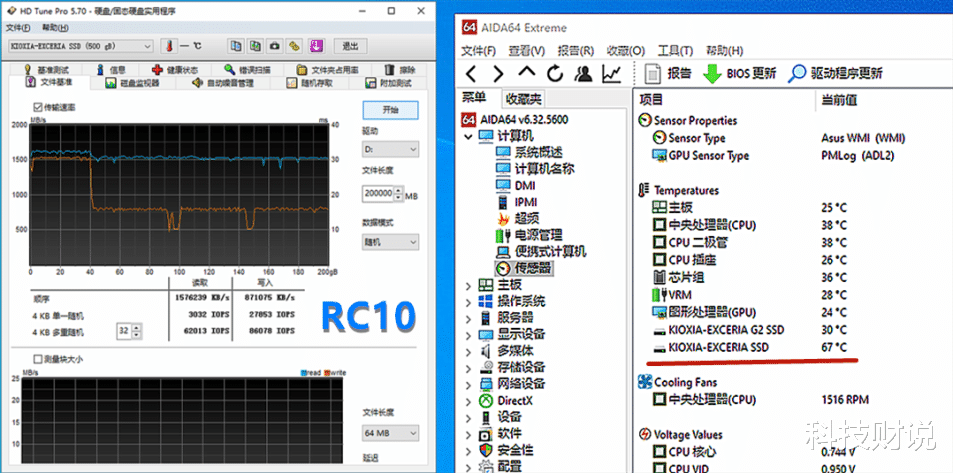Screen dimensions: 953x473
Task: Open the 信息 info tab
Action: point(111,70)
